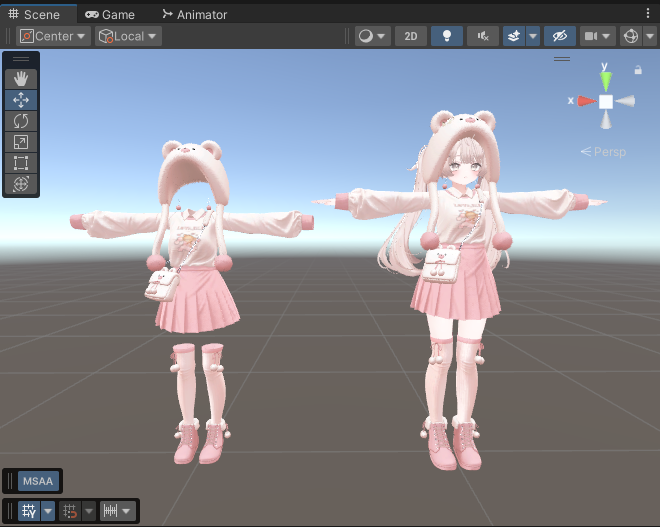Select the Move tool

coord(21,100)
